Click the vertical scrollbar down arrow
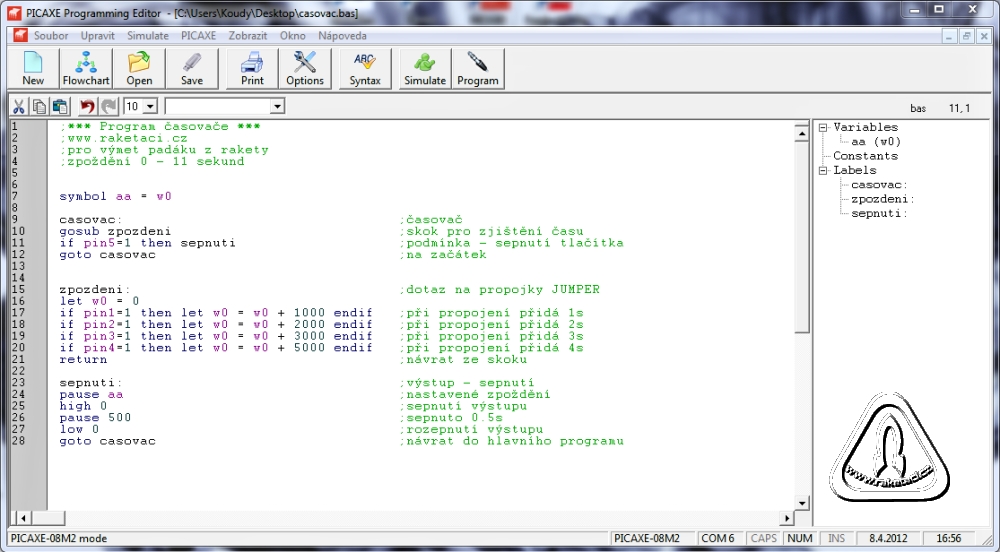Image resolution: width=1000 pixels, height=552 pixels. click(801, 502)
